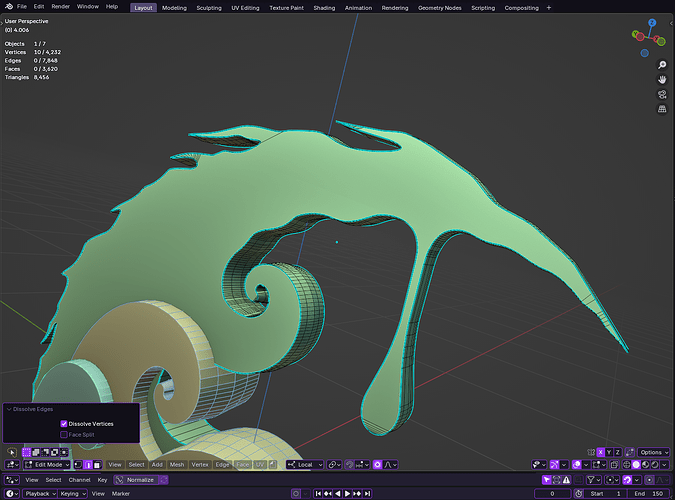
Task: Uncheck Dissolve Vertices checkbox
Action: (64, 424)
